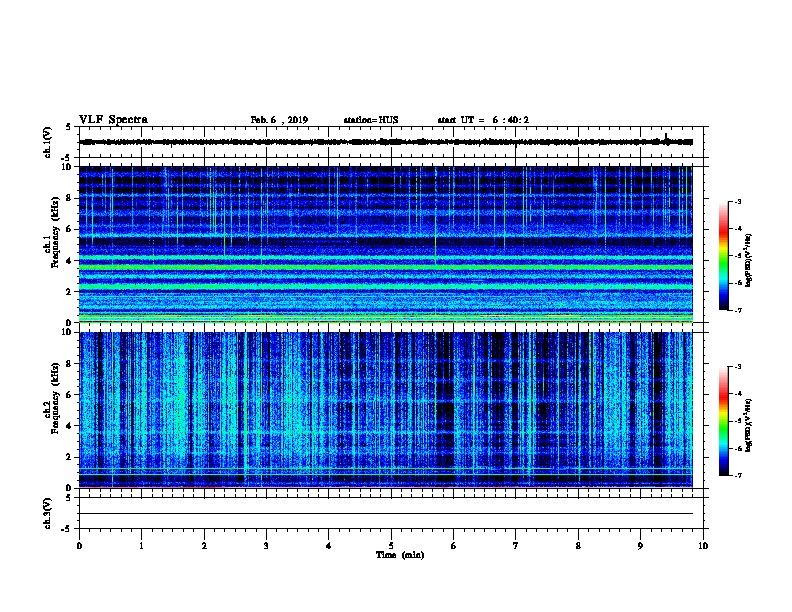792x612 pixels.
Task: Click the "4" kHz tick of the ch.2 spectrogram
Action: click(x=71, y=426)
